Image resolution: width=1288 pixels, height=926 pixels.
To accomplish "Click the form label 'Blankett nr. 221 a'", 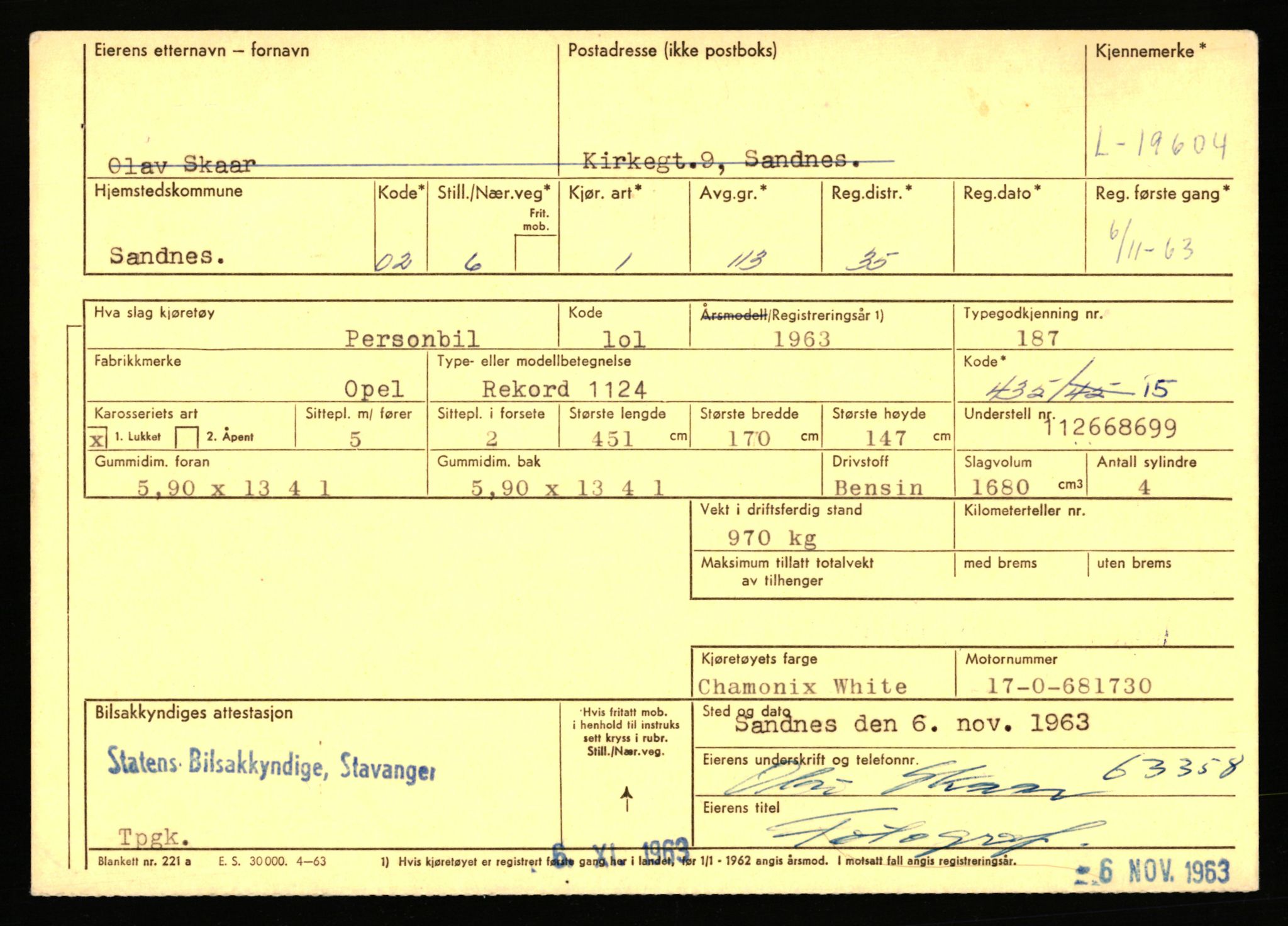I will pos(145,862).
